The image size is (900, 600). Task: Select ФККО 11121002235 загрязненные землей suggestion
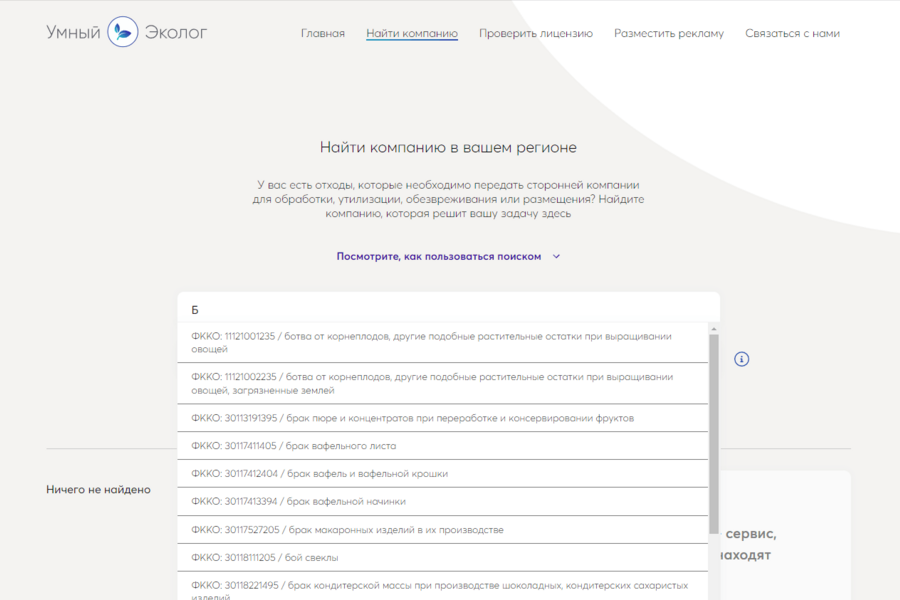tap(443, 384)
